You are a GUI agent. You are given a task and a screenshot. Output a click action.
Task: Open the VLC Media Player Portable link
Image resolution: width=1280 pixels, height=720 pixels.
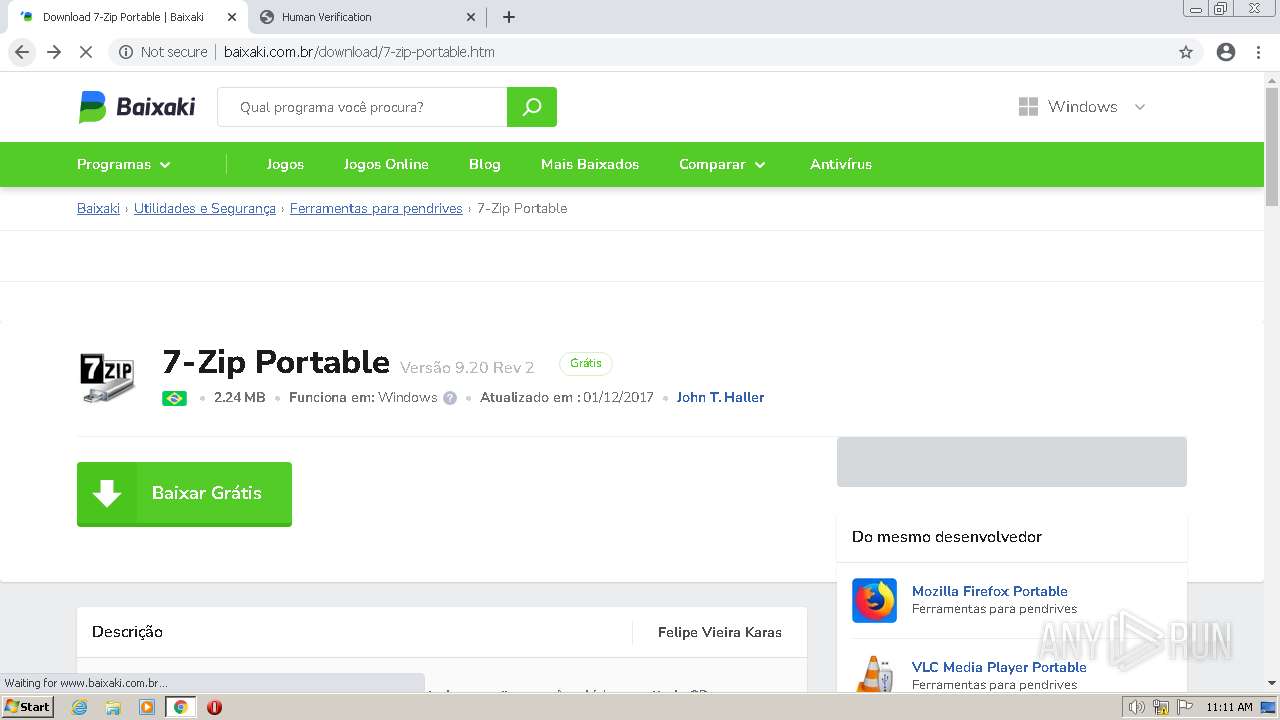tap(999, 667)
